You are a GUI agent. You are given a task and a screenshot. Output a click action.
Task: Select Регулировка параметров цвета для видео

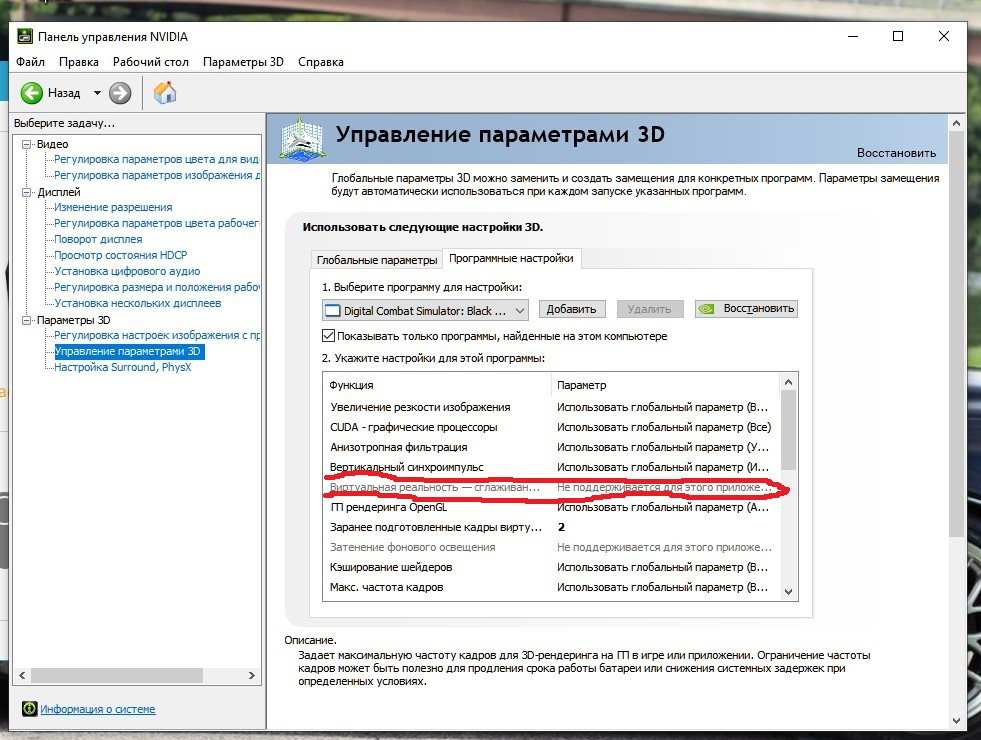(156, 159)
